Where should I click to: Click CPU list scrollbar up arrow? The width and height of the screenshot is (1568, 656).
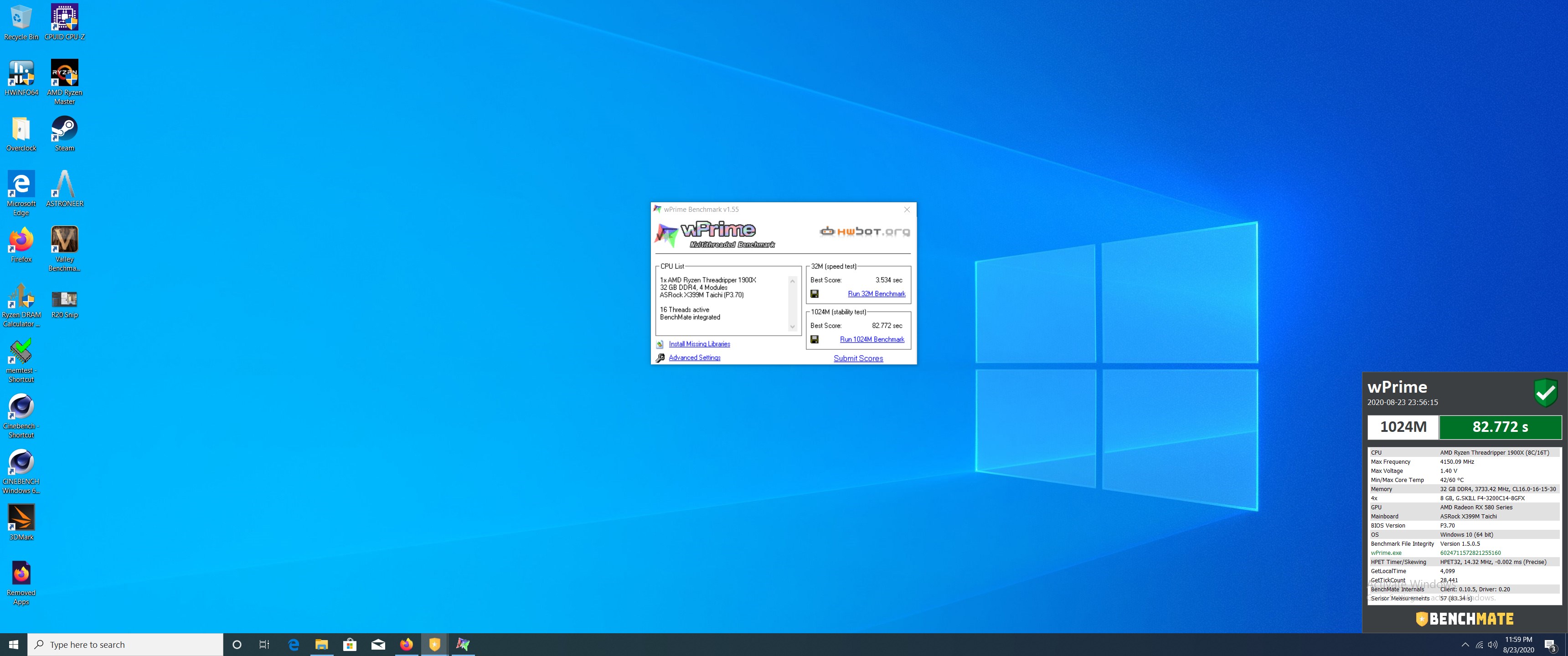pyautogui.click(x=793, y=281)
